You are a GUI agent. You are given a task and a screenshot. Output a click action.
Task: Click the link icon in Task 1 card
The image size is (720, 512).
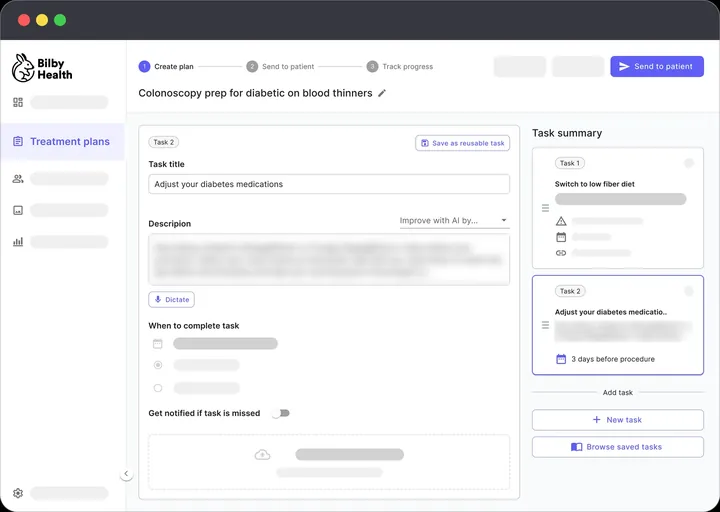pyautogui.click(x=561, y=253)
